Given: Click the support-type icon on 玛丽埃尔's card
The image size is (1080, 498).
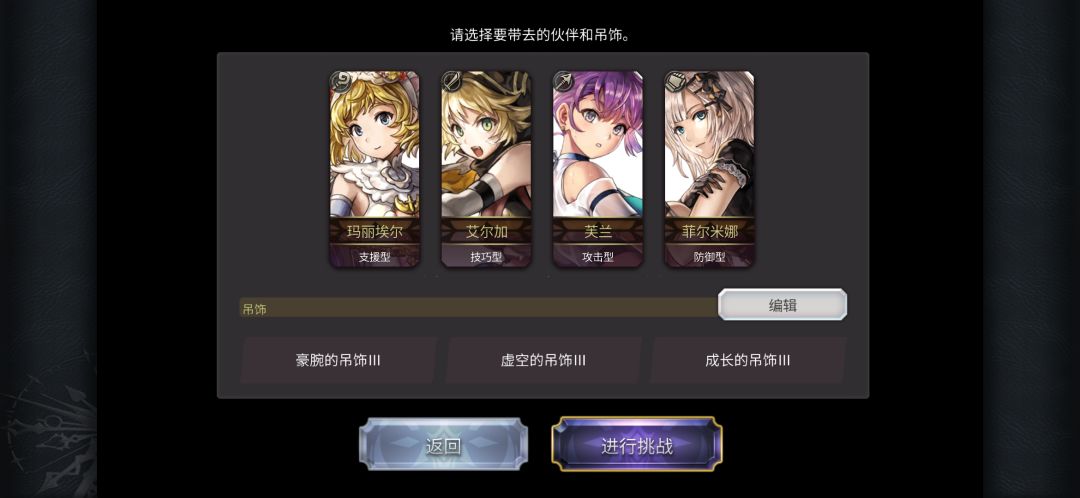Looking at the screenshot, I should coord(340,81).
